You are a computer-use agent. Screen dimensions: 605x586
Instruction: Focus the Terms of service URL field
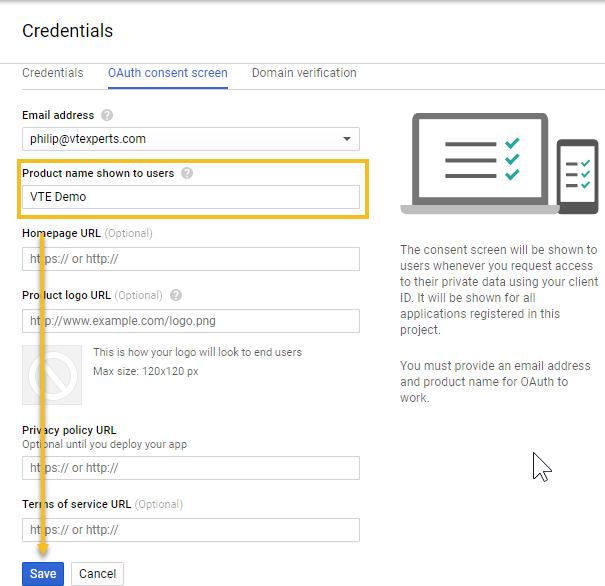pos(191,530)
